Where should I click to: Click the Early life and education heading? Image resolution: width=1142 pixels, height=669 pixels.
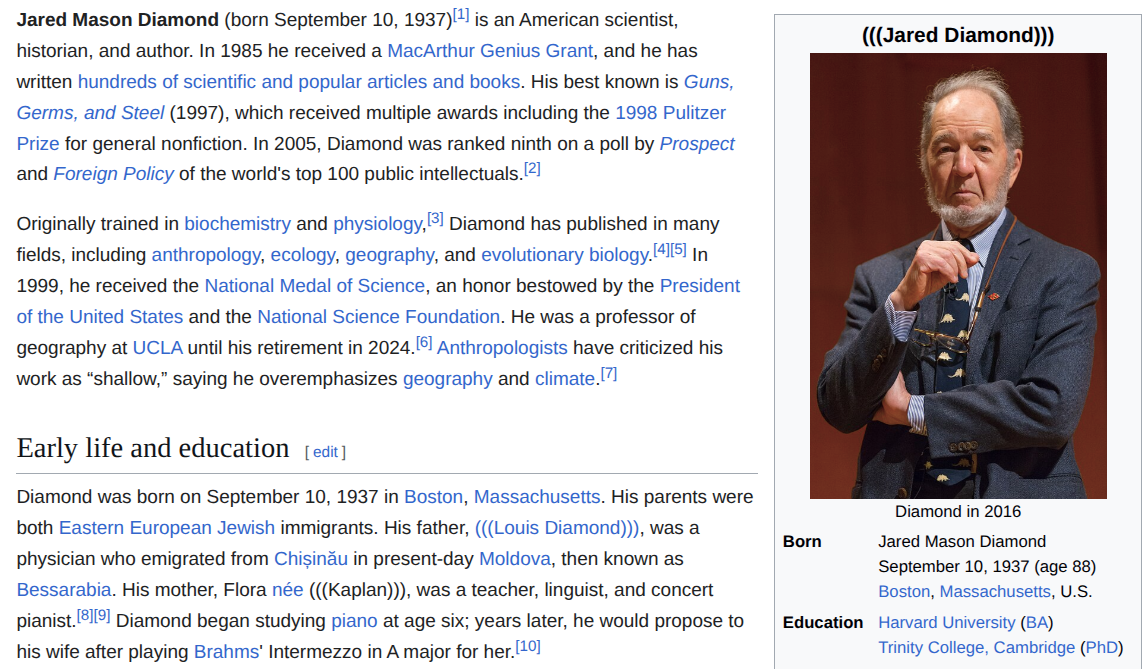pyautogui.click(x=153, y=448)
